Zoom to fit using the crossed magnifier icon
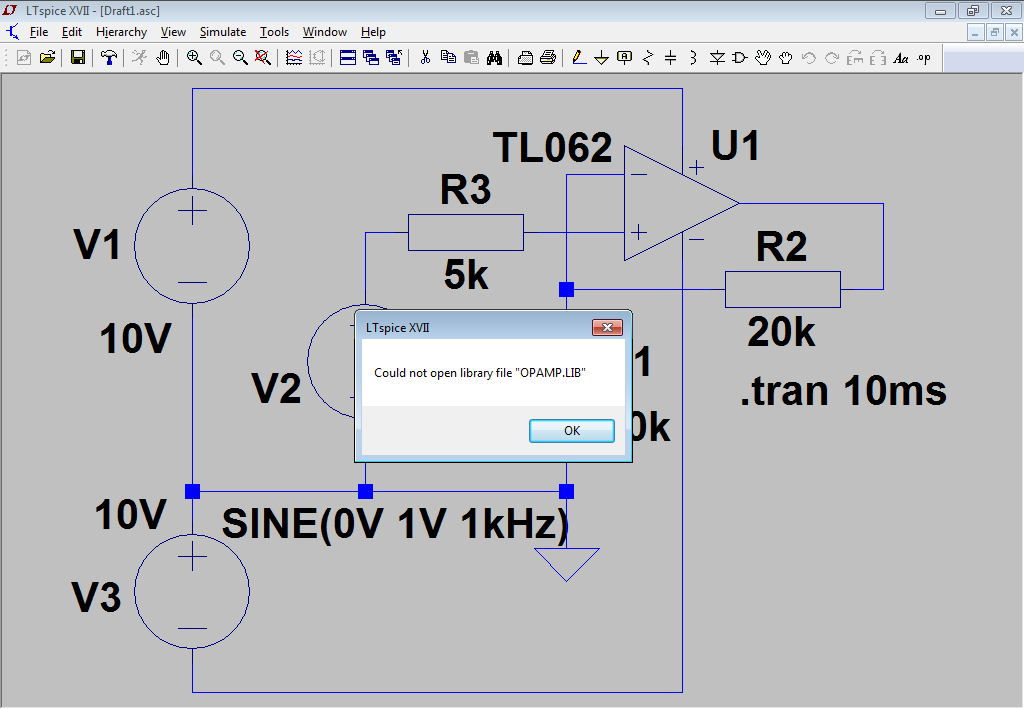 pos(263,58)
